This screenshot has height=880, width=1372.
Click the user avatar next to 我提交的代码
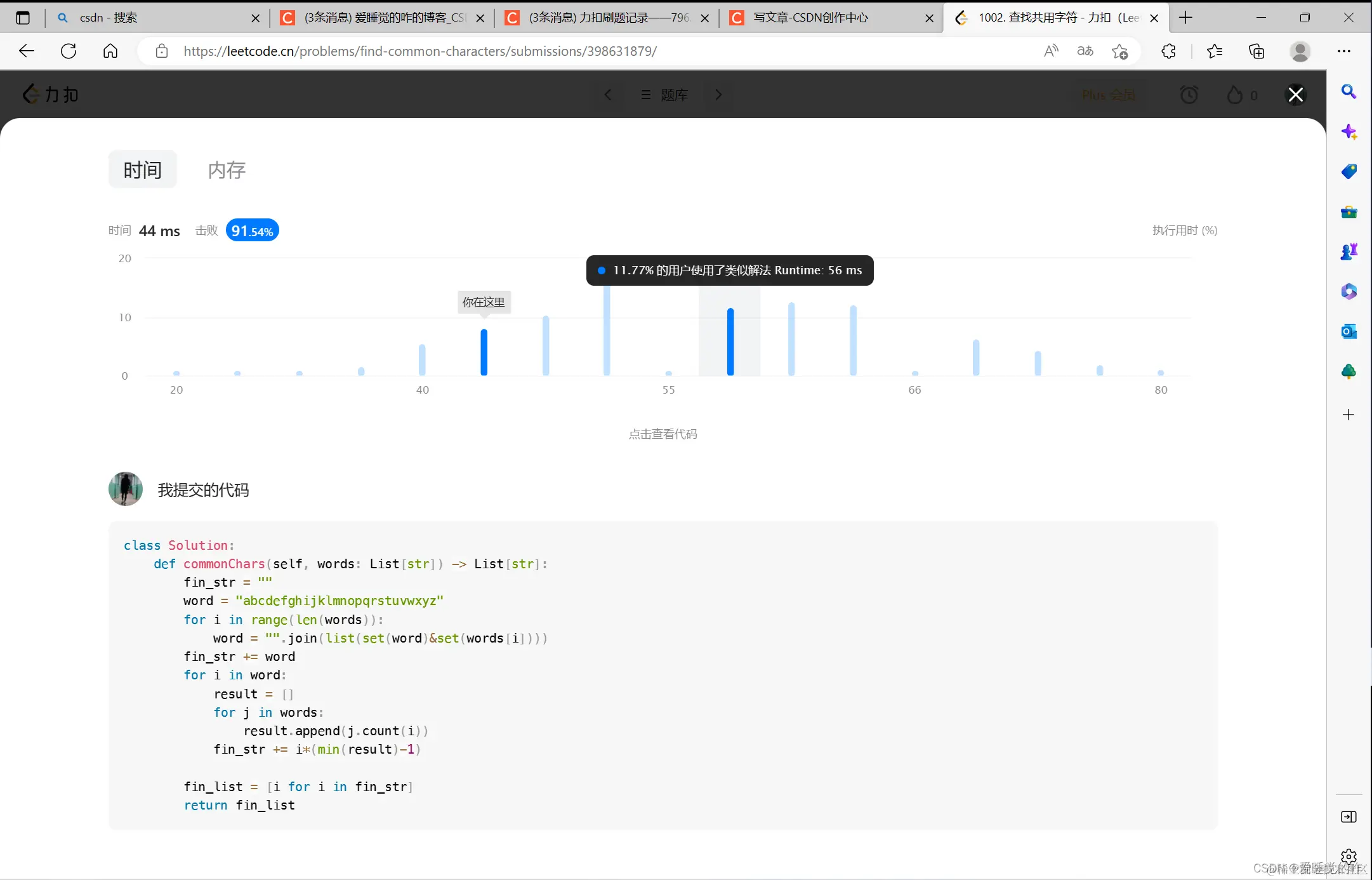pos(125,489)
